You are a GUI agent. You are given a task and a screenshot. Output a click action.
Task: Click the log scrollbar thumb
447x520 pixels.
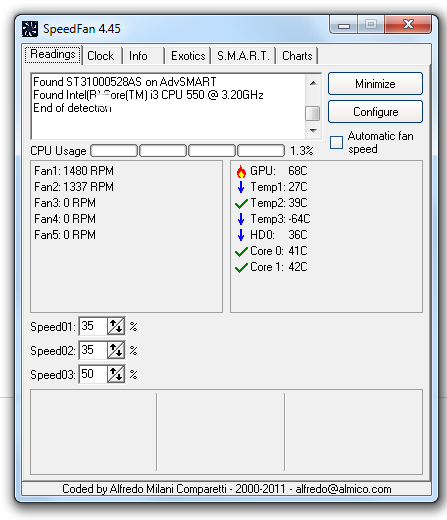click(313, 113)
